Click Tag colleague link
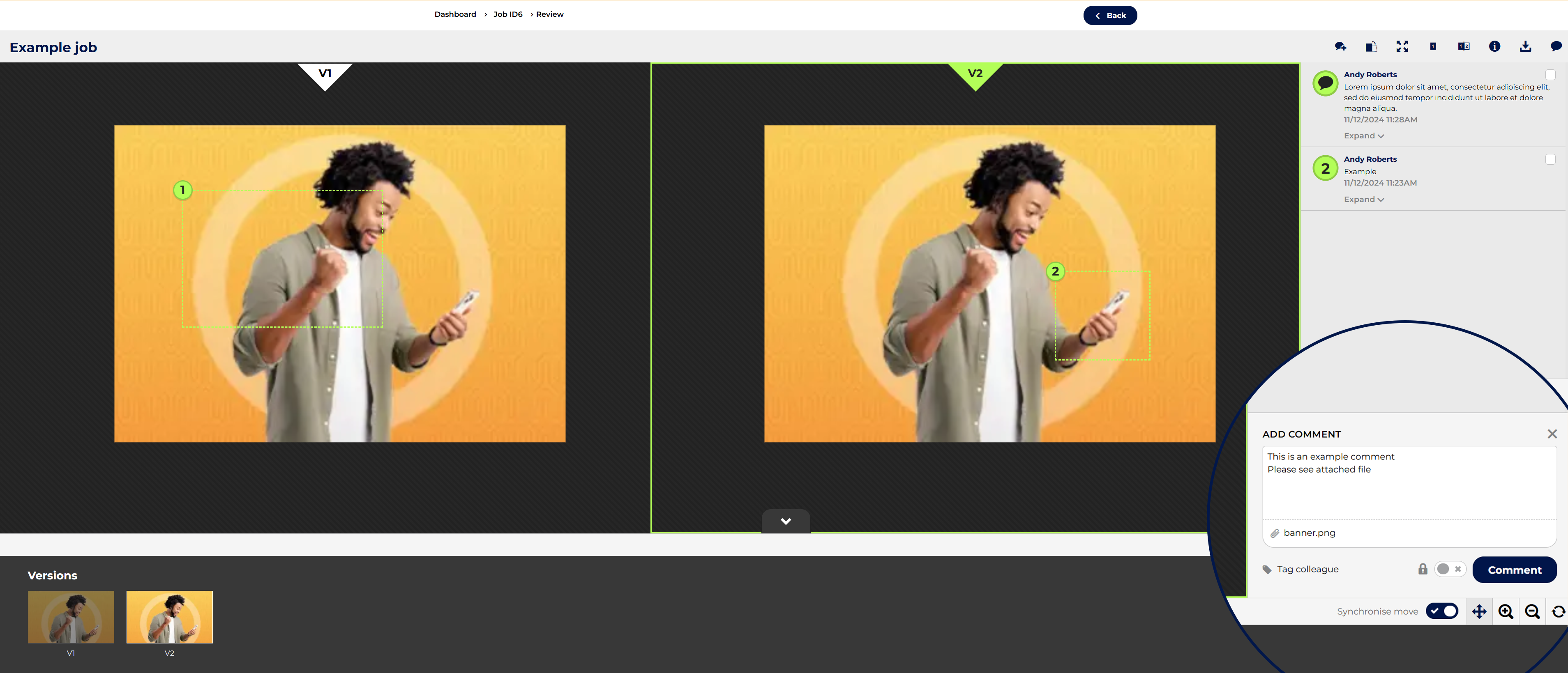Viewport: 1568px width, 673px height. coord(1307,570)
